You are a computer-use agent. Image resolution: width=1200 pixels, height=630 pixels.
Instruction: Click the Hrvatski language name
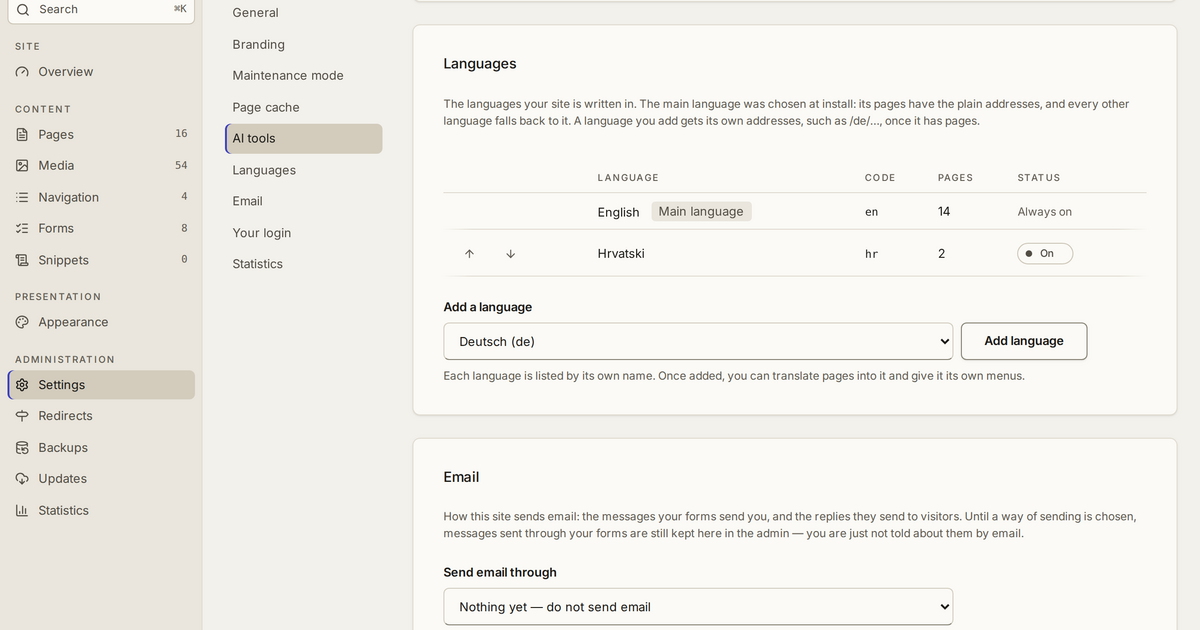621,254
